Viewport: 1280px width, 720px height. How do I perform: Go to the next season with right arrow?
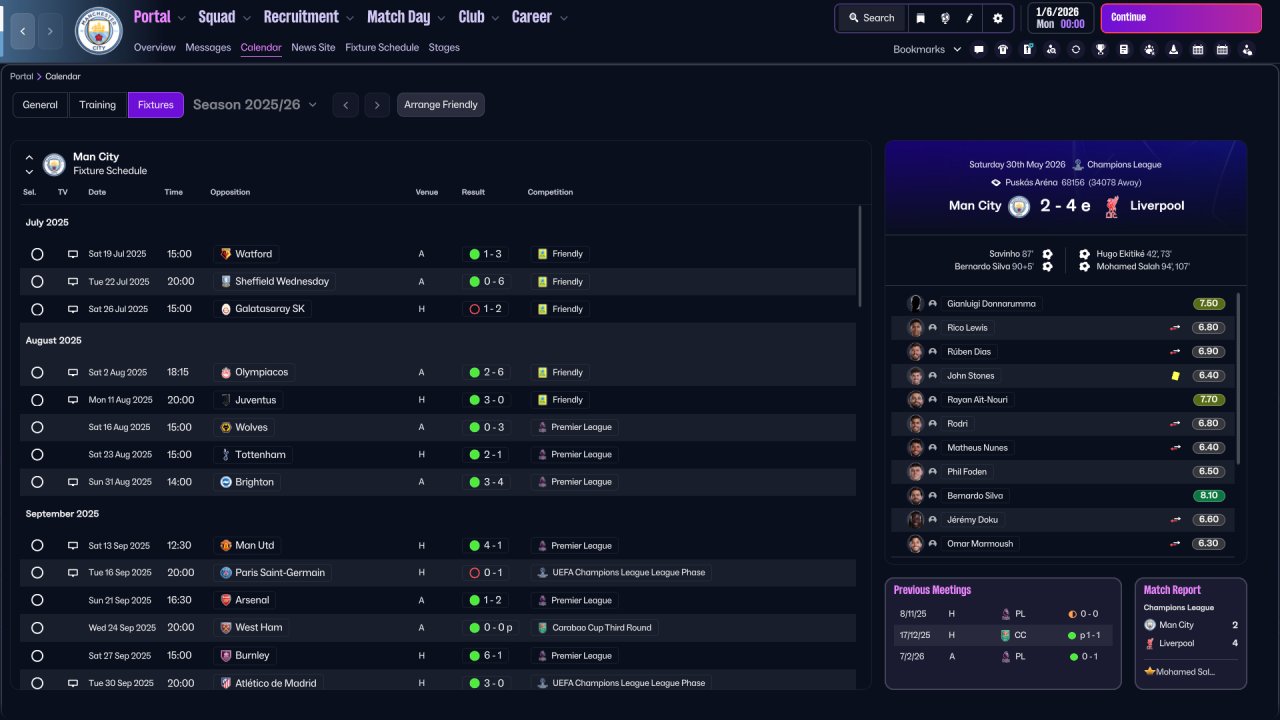coord(376,105)
